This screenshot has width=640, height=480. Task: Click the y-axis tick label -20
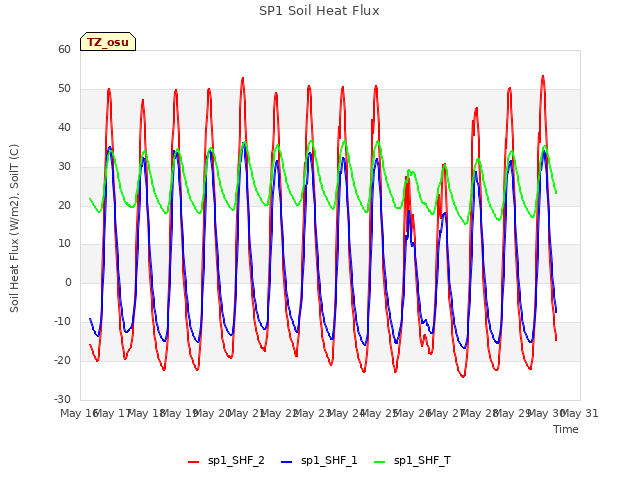(x=63, y=360)
